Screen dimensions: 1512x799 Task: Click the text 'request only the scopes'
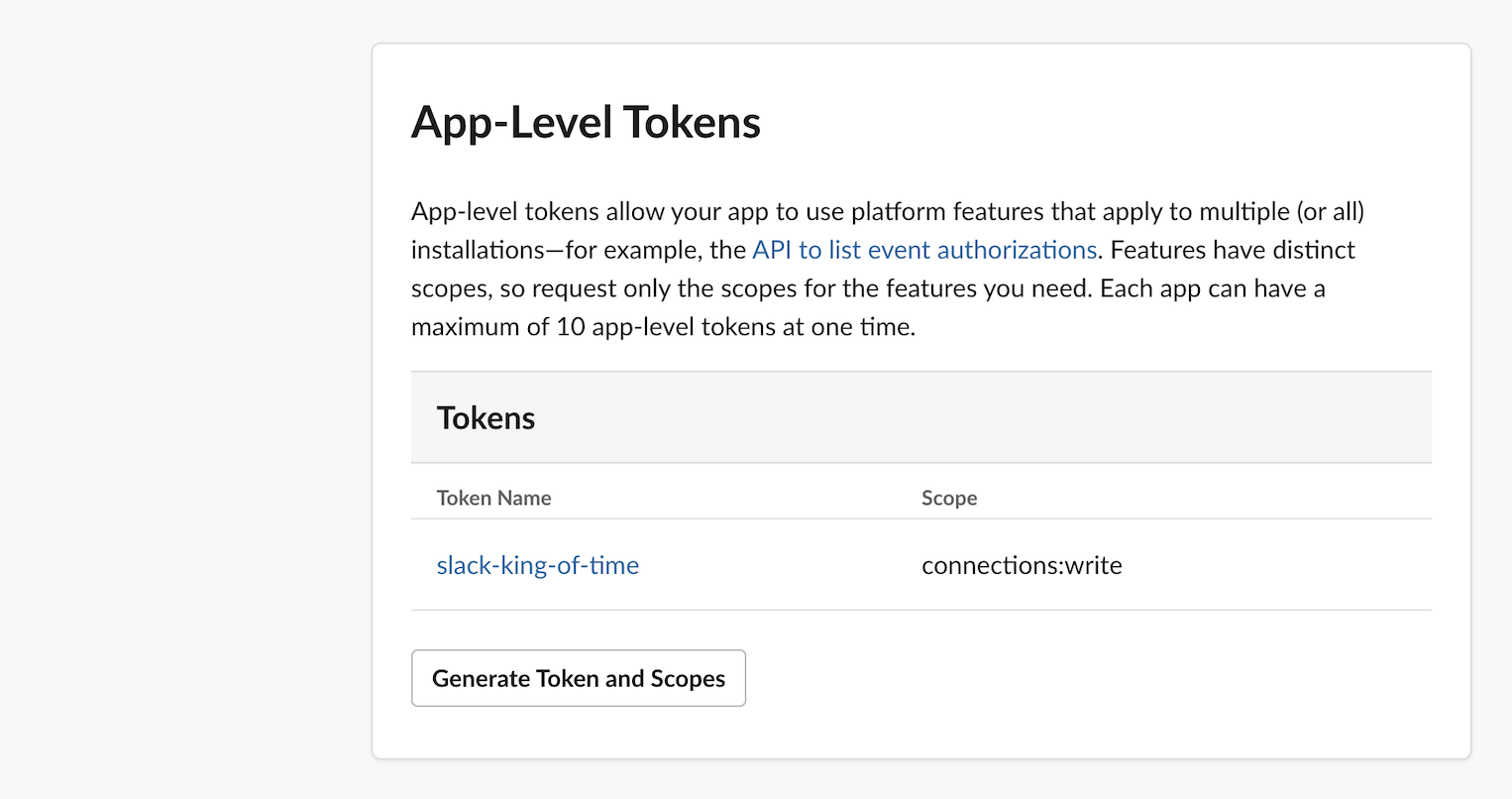(654, 288)
